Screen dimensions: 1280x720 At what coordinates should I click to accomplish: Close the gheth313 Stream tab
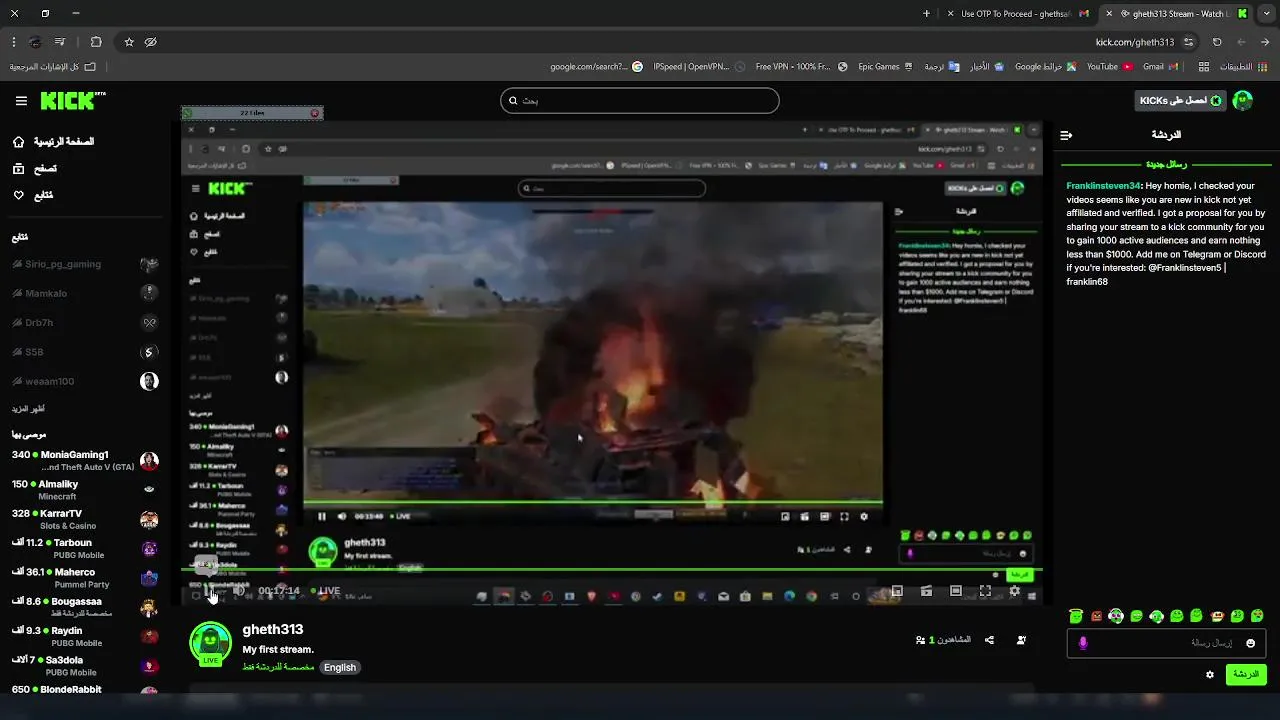pyautogui.click(x=1109, y=14)
